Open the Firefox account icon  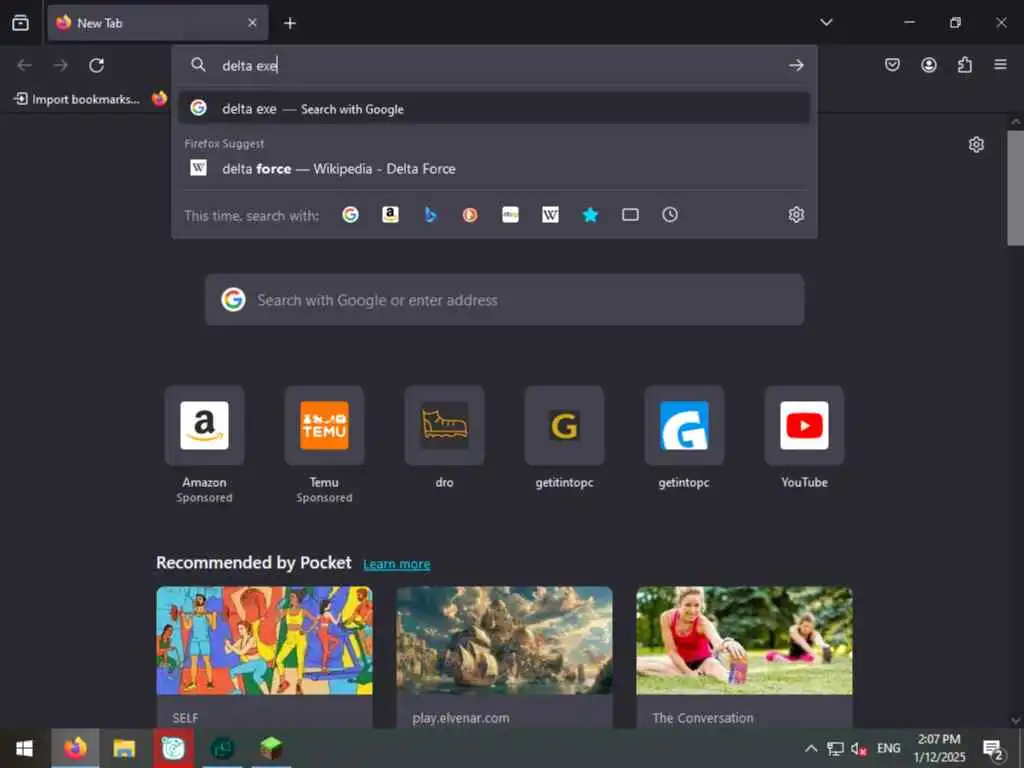click(929, 65)
